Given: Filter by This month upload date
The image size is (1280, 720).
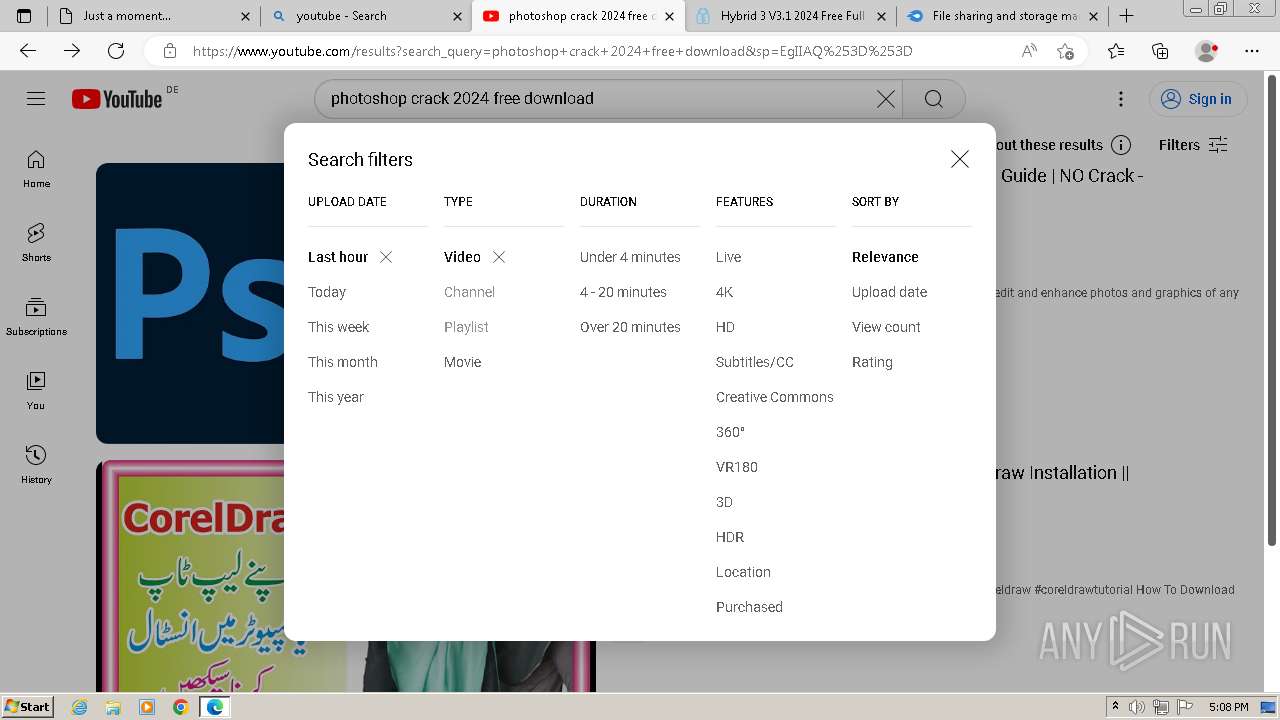Looking at the screenshot, I should coord(343,362).
